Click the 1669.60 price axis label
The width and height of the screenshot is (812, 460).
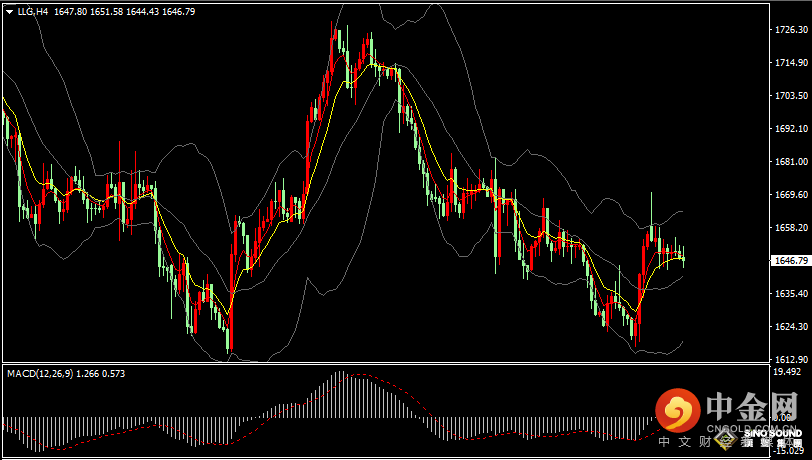[791, 194]
